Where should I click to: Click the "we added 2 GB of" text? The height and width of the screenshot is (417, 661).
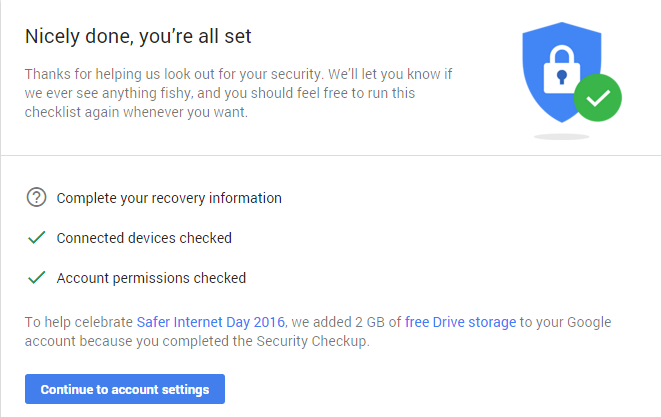346,322
